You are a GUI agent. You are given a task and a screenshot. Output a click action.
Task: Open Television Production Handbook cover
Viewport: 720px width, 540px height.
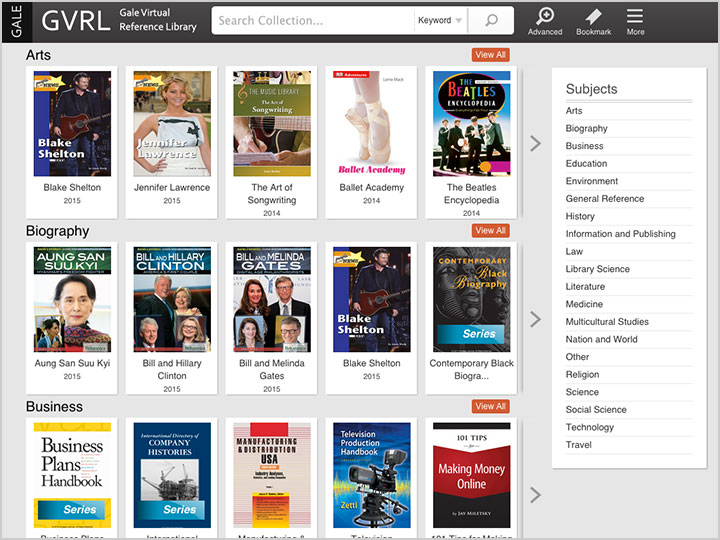[371, 475]
